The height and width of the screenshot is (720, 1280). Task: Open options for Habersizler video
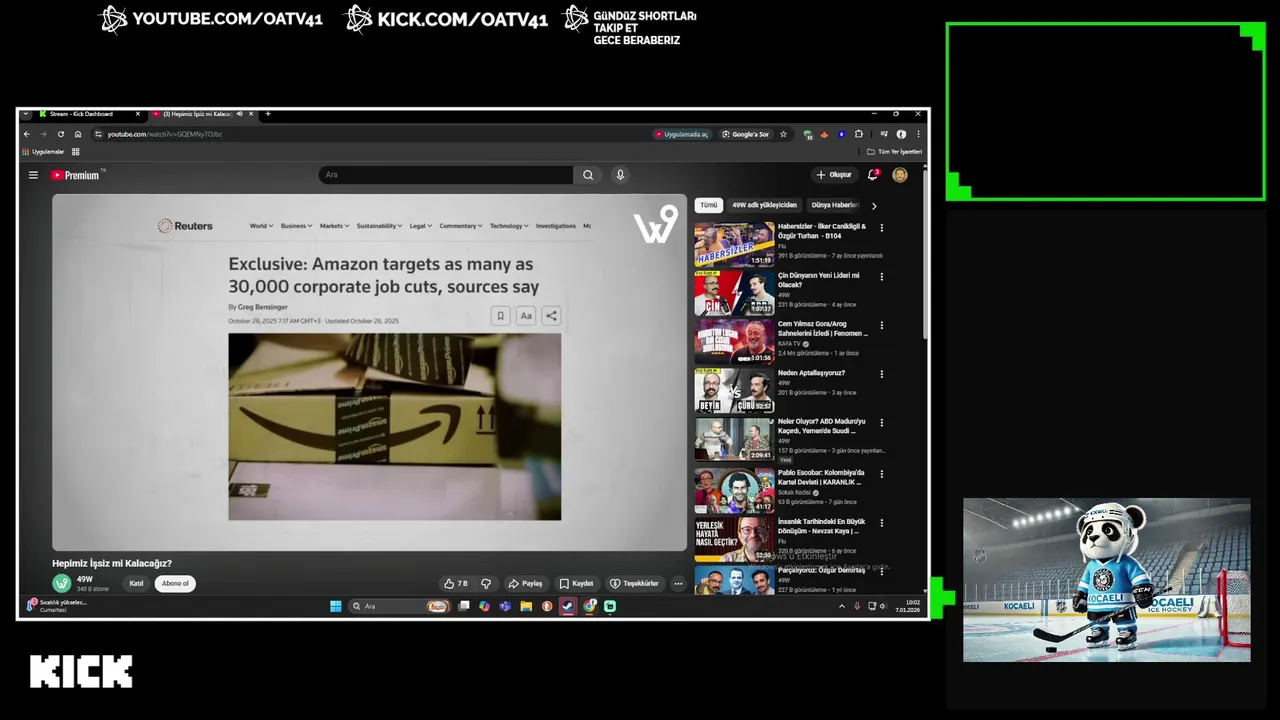(x=881, y=228)
